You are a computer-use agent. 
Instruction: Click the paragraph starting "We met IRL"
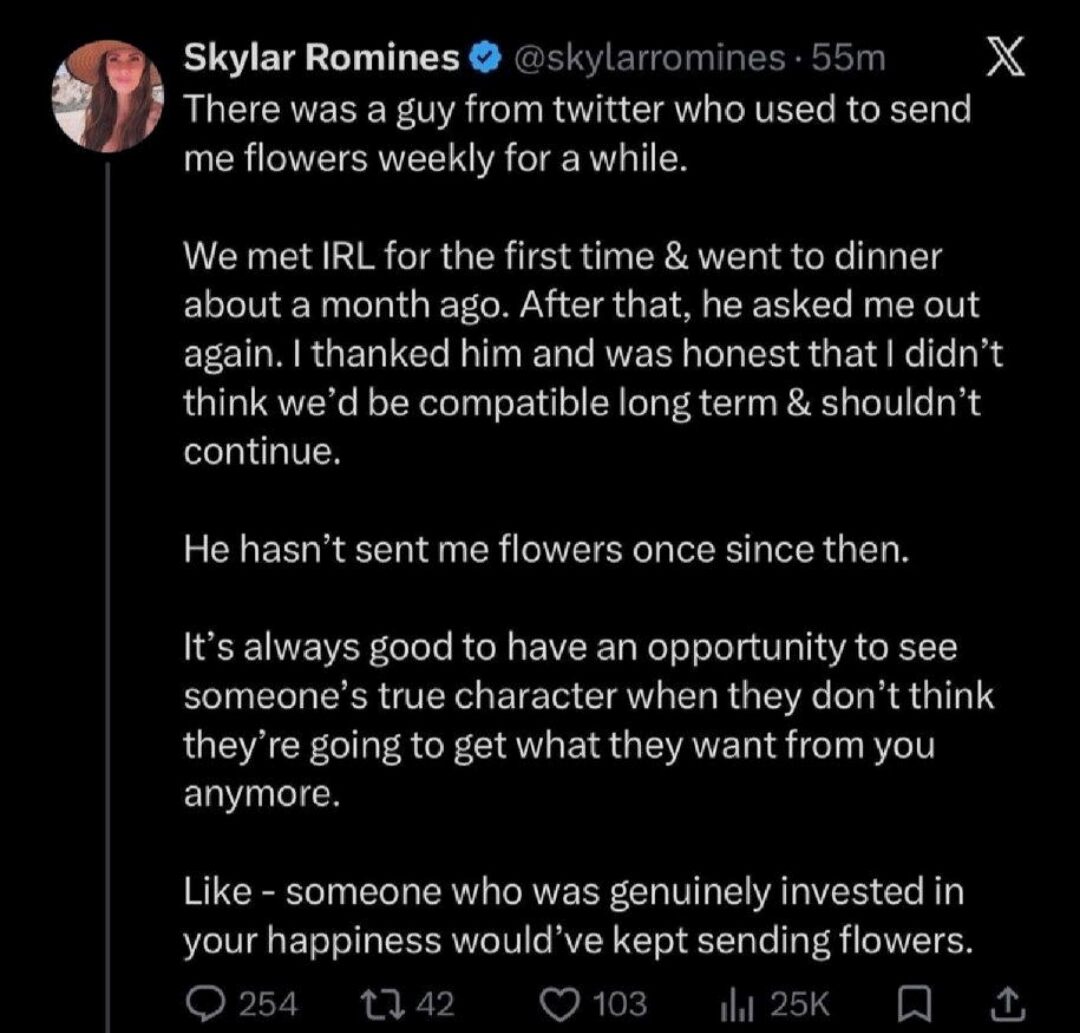point(593,354)
